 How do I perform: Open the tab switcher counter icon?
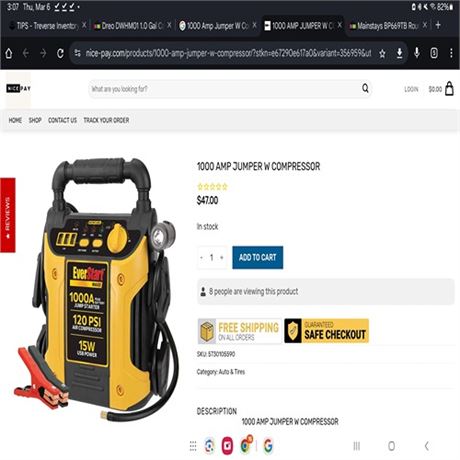coord(434,53)
